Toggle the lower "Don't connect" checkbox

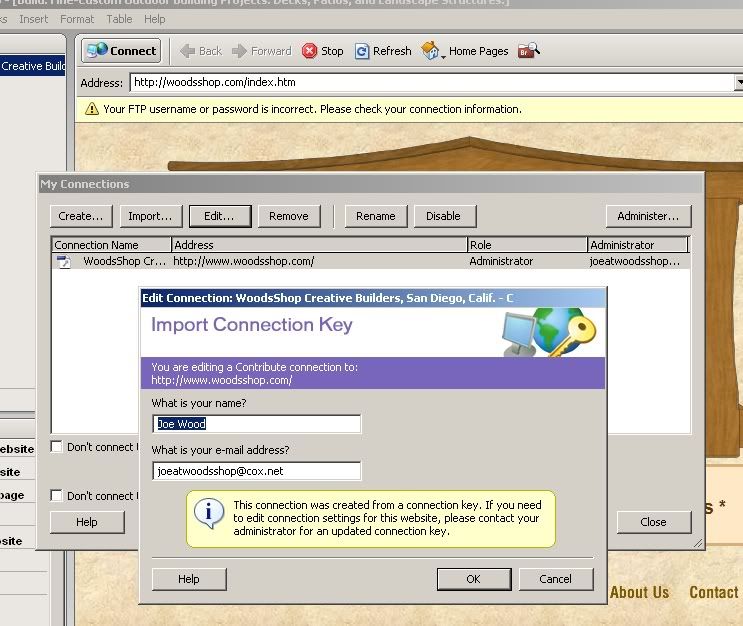click(x=57, y=495)
